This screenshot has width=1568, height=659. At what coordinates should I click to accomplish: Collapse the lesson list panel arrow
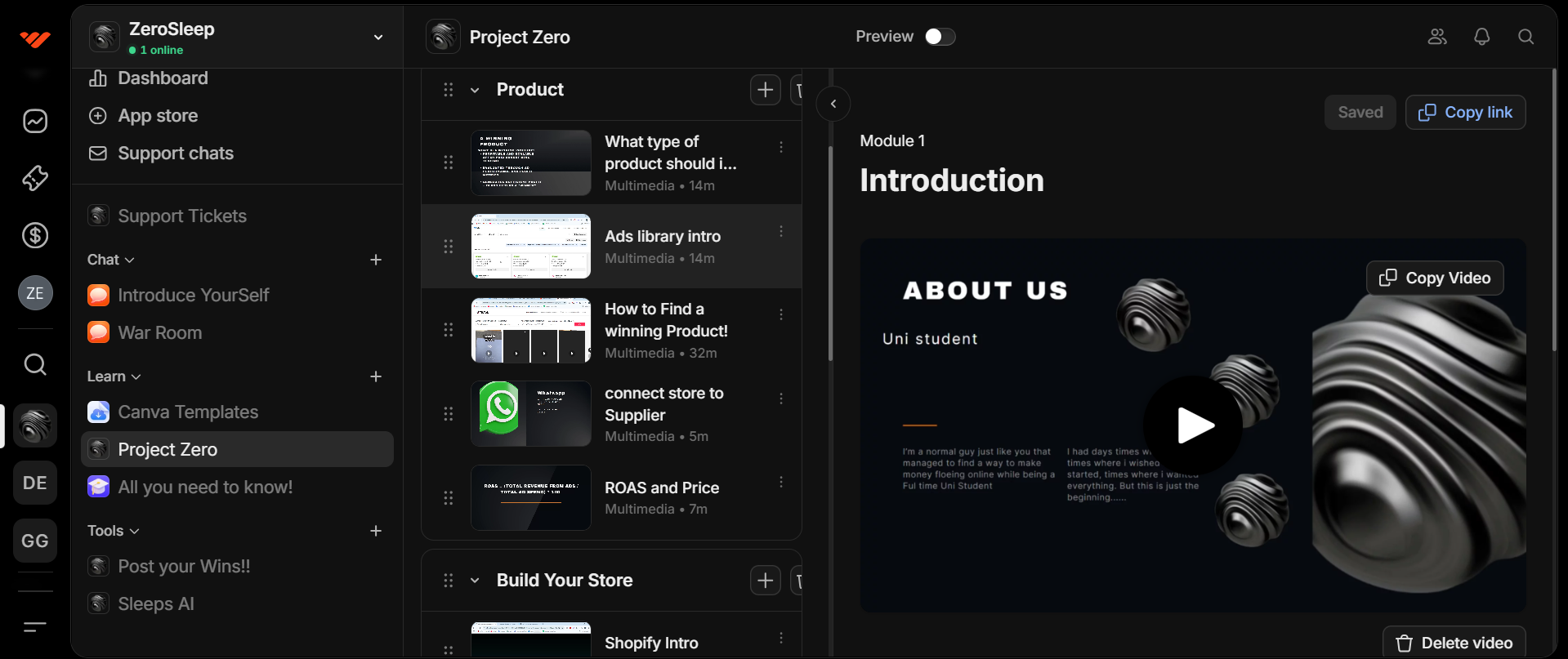point(833,104)
